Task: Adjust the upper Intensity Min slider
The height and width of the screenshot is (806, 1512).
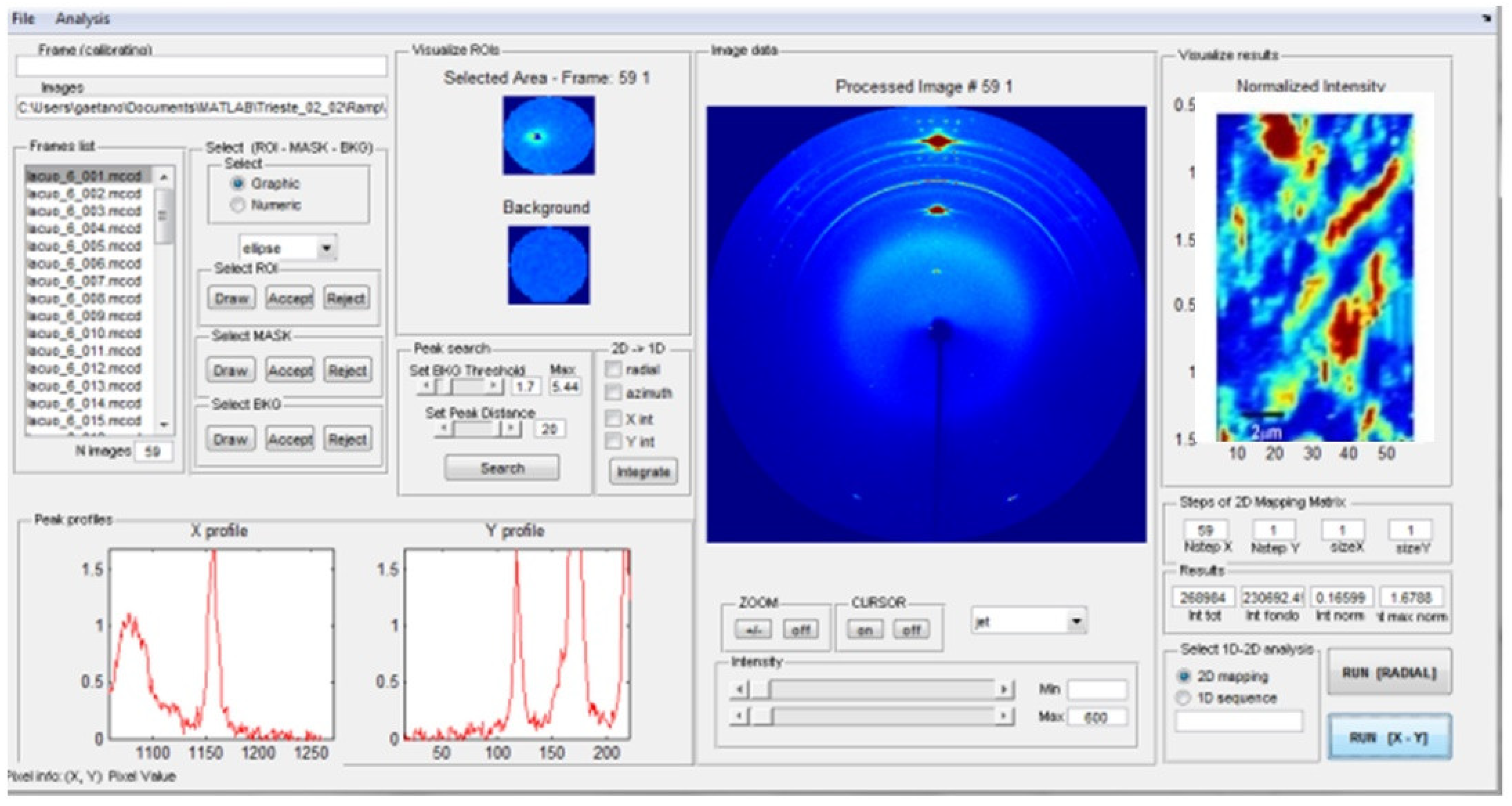Action: 872,689
